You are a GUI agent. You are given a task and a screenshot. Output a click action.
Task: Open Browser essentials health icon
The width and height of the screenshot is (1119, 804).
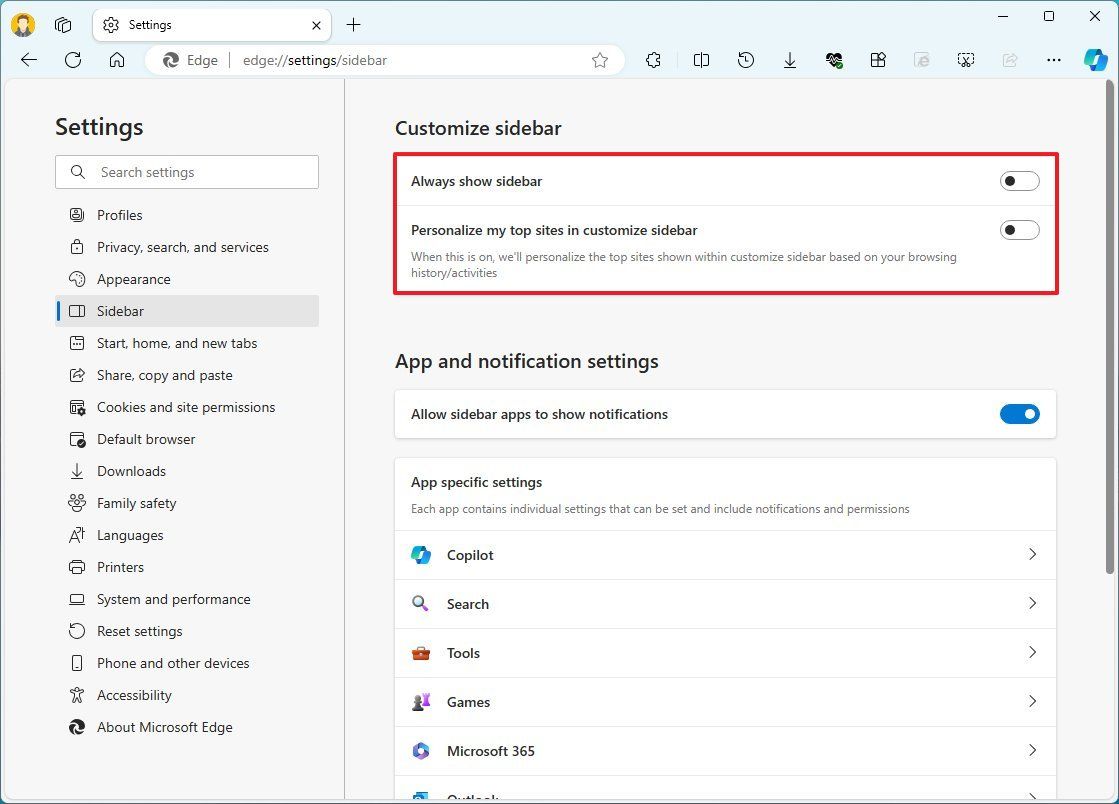834,60
